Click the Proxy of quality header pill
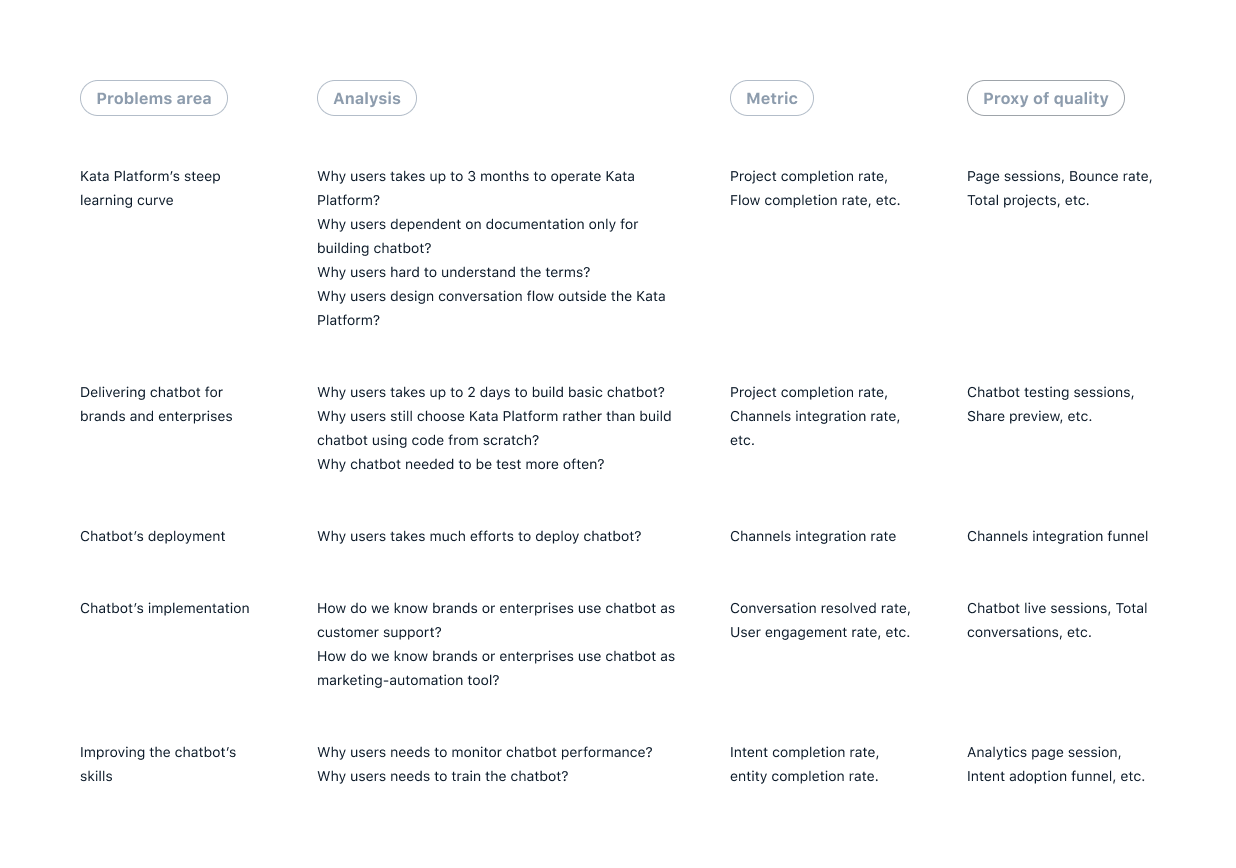Image resolution: width=1236 pixels, height=868 pixels. coord(1046,98)
